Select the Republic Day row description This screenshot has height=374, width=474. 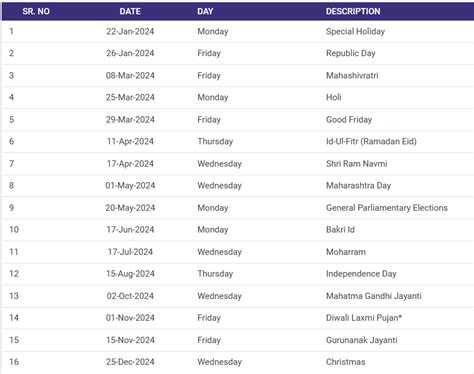coord(351,53)
